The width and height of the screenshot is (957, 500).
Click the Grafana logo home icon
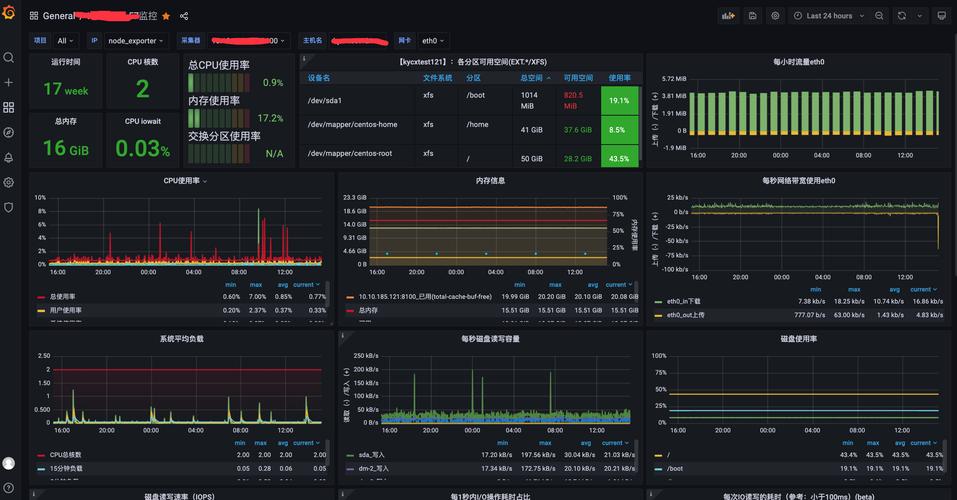click(x=9, y=12)
